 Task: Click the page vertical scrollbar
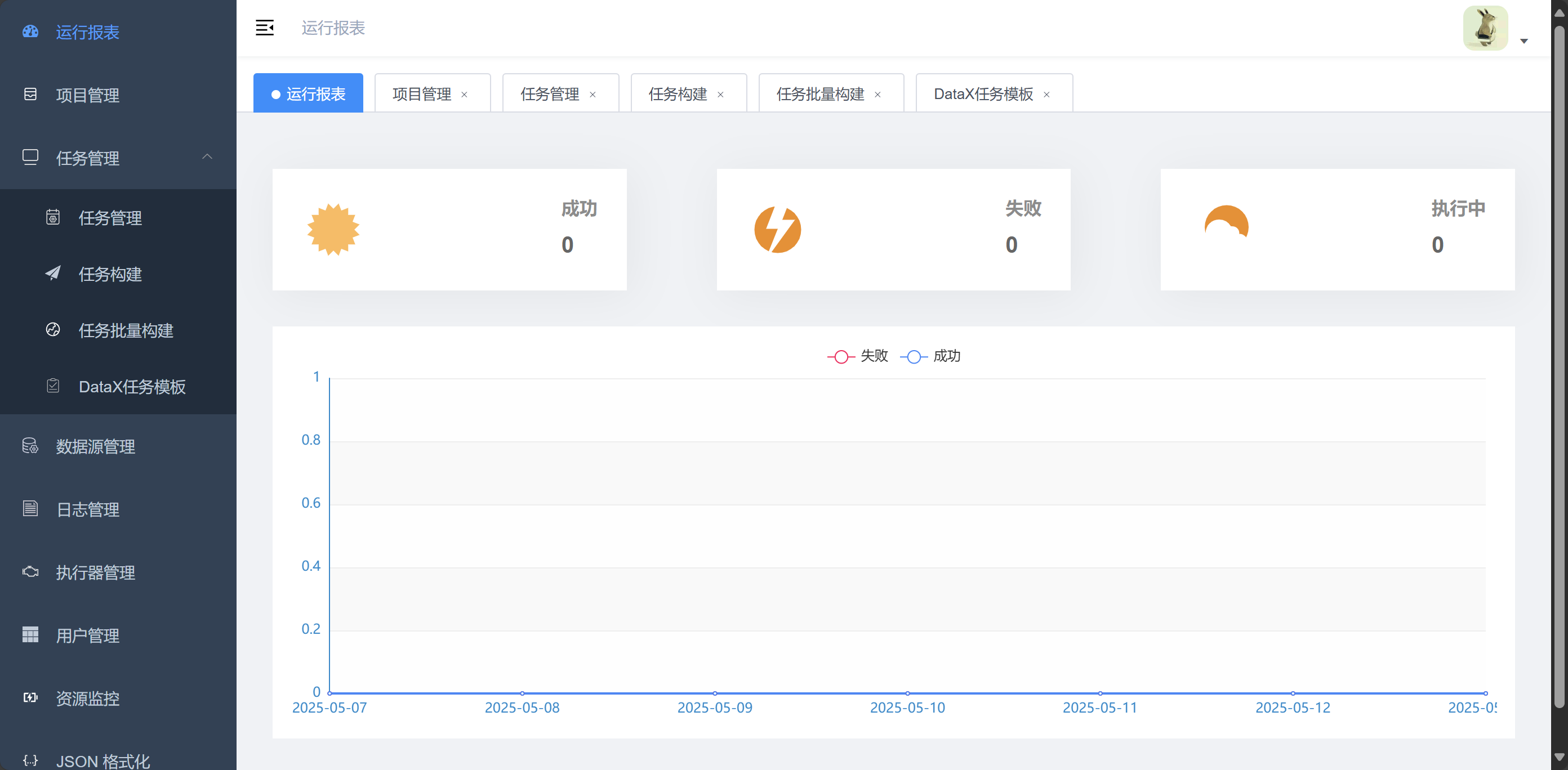tap(1559, 365)
